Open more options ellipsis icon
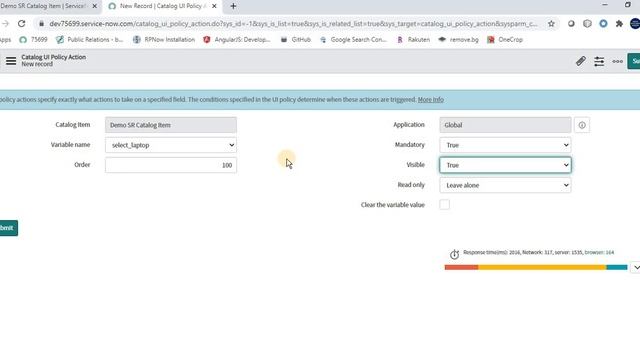 [x=617, y=61]
